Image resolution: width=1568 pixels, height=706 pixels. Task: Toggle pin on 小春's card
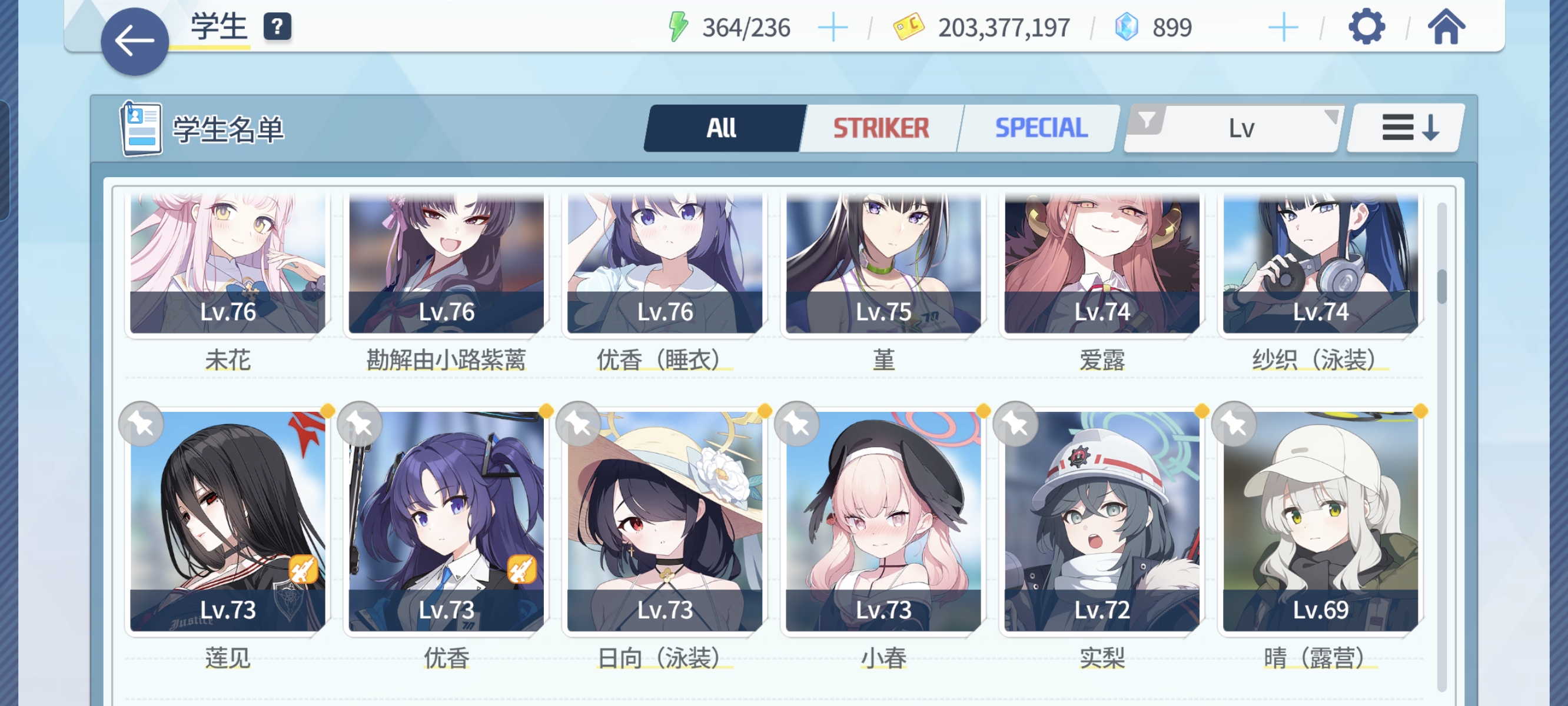[797, 424]
